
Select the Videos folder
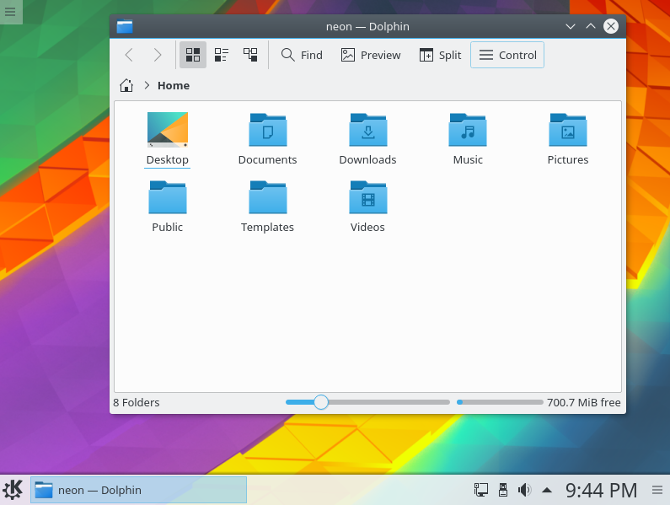point(367,206)
